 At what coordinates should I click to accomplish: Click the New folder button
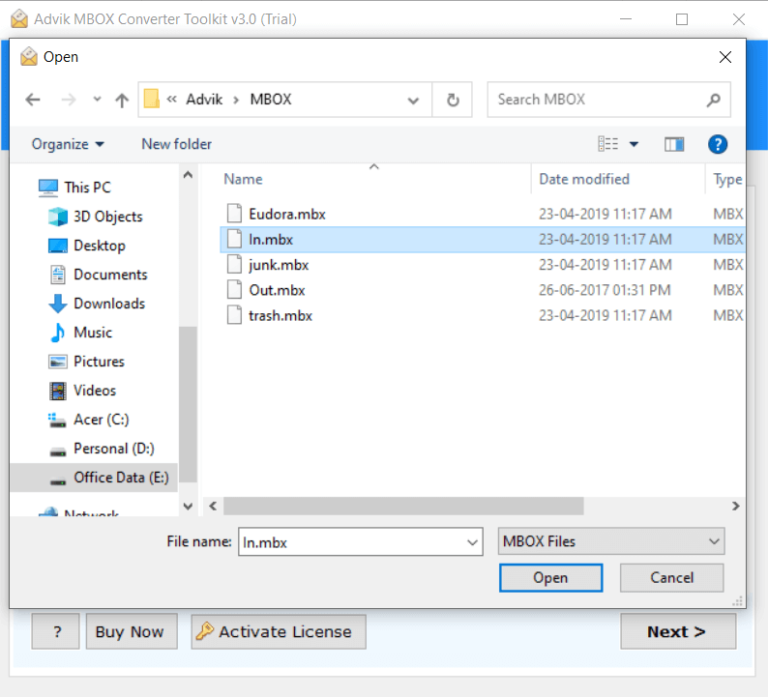[x=176, y=144]
